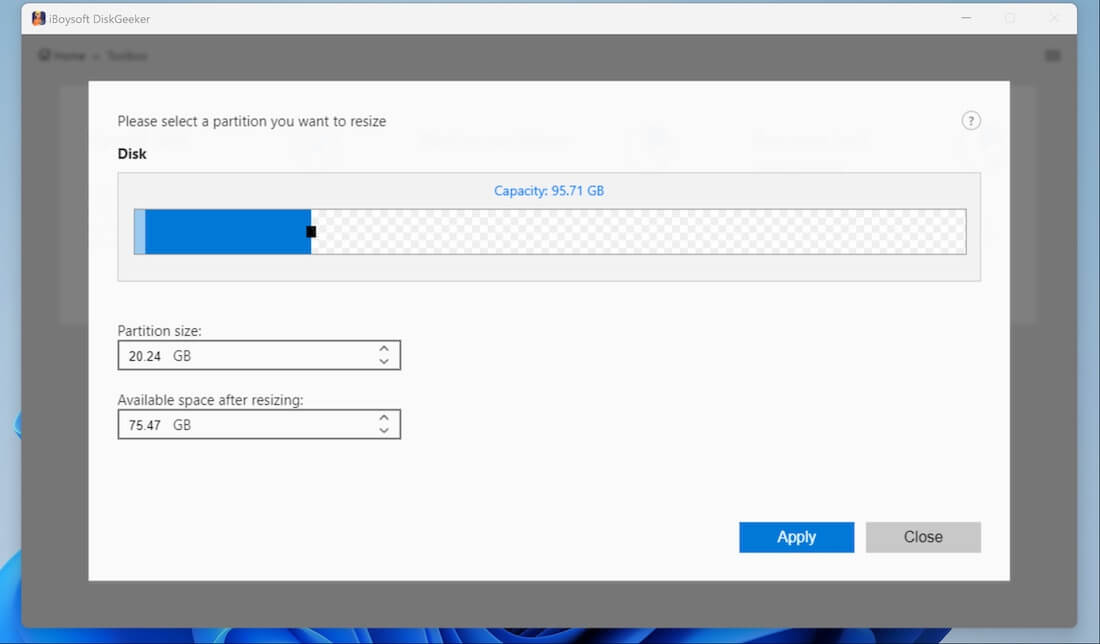This screenshot has height=644, width=1100.
Task: Click the Close button in dialog
Action: click(x=923, y=537)
